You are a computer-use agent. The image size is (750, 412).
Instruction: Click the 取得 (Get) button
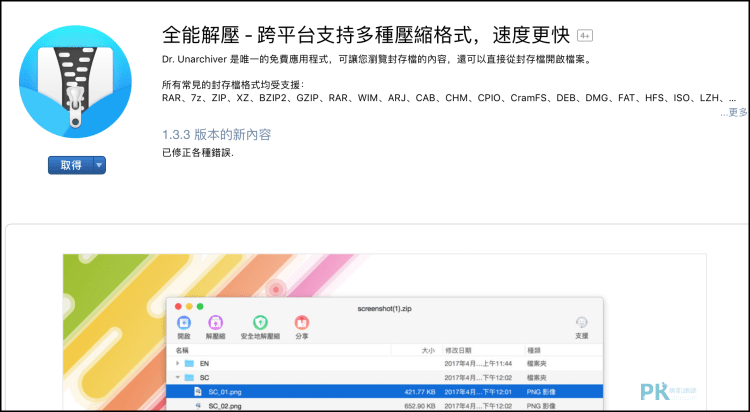click(71, 166)
